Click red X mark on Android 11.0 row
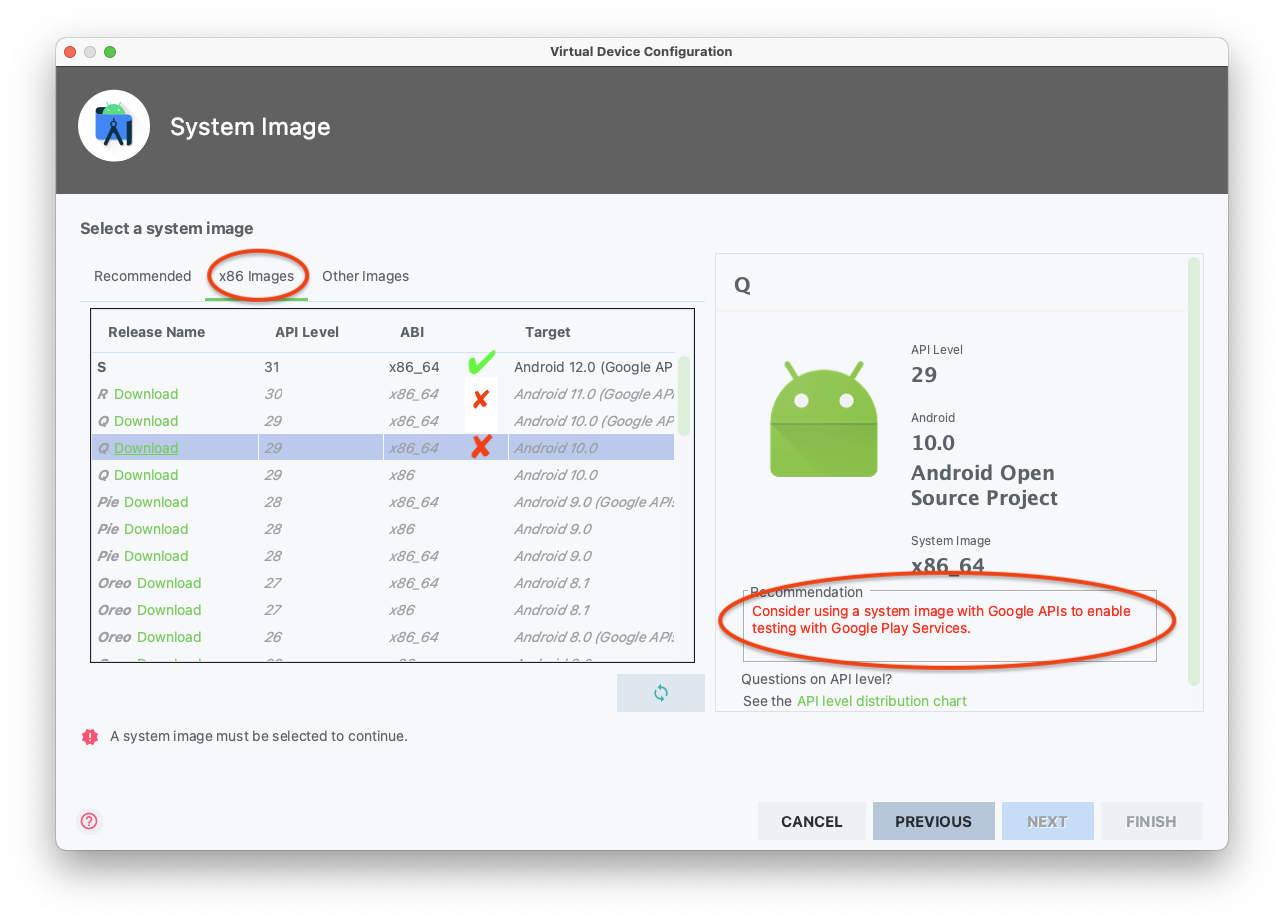 point(480,399)
